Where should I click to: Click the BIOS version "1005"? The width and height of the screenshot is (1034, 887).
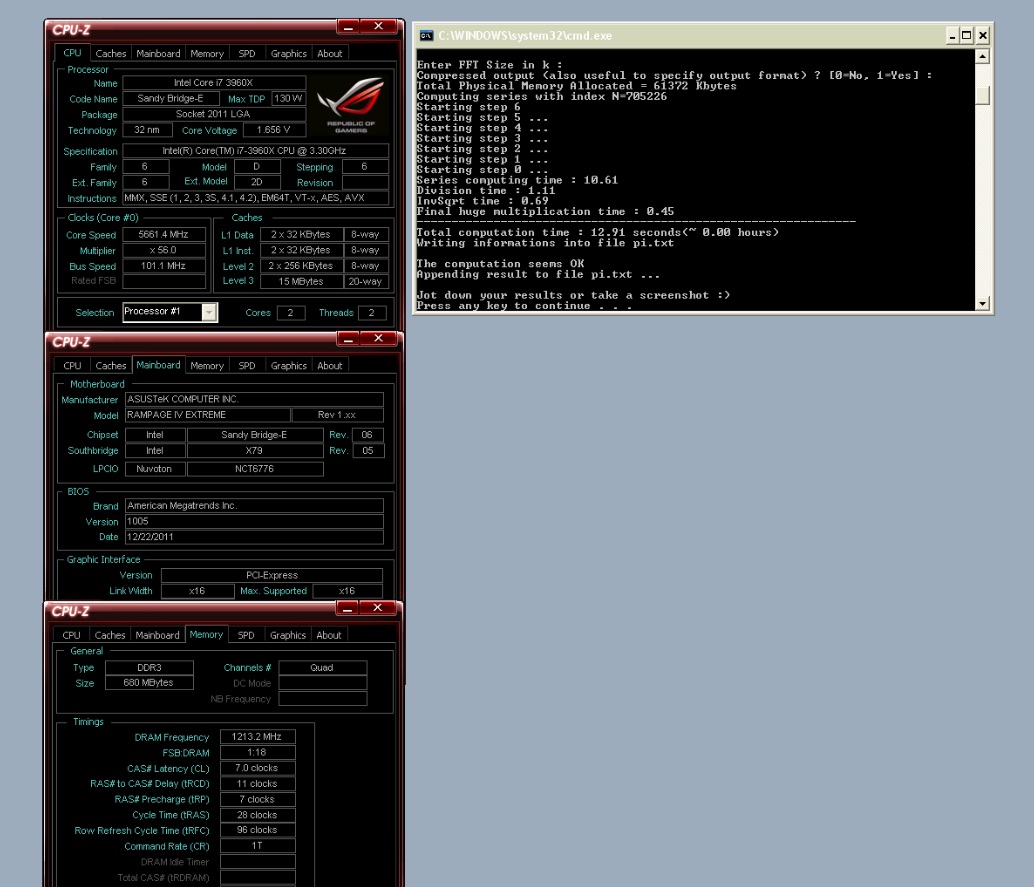pos(254,521)
